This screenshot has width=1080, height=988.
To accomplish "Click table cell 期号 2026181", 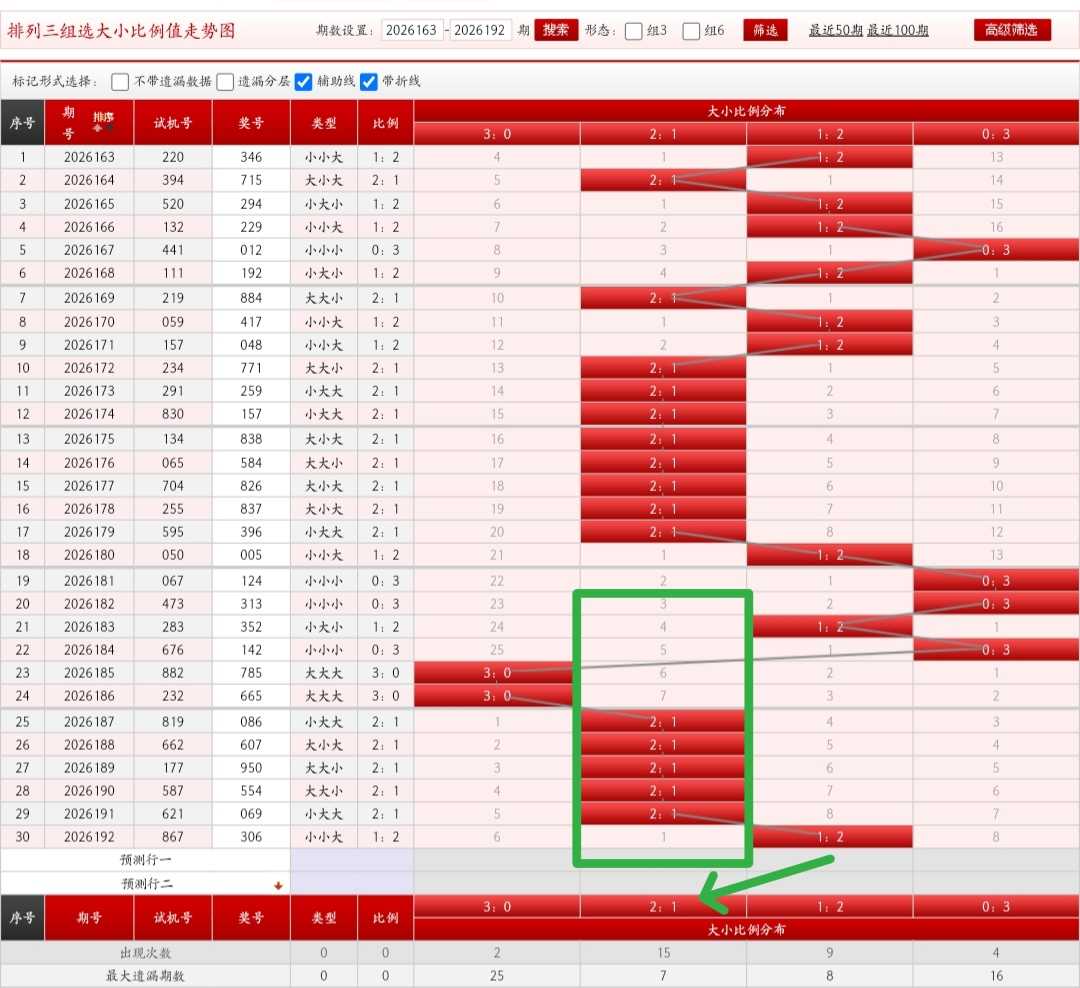I will 90,581.
